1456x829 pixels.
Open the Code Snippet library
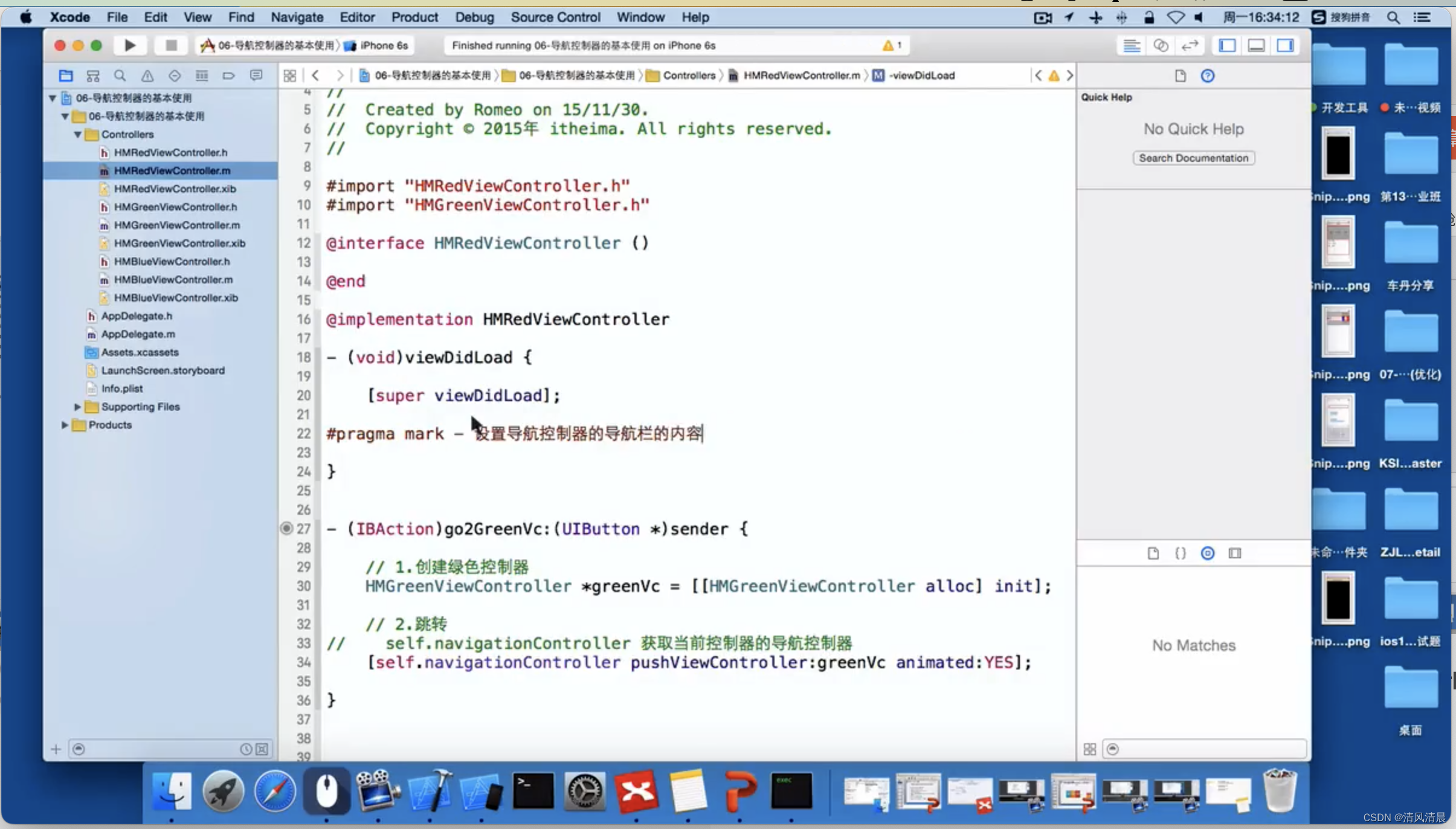[1181, 553]
